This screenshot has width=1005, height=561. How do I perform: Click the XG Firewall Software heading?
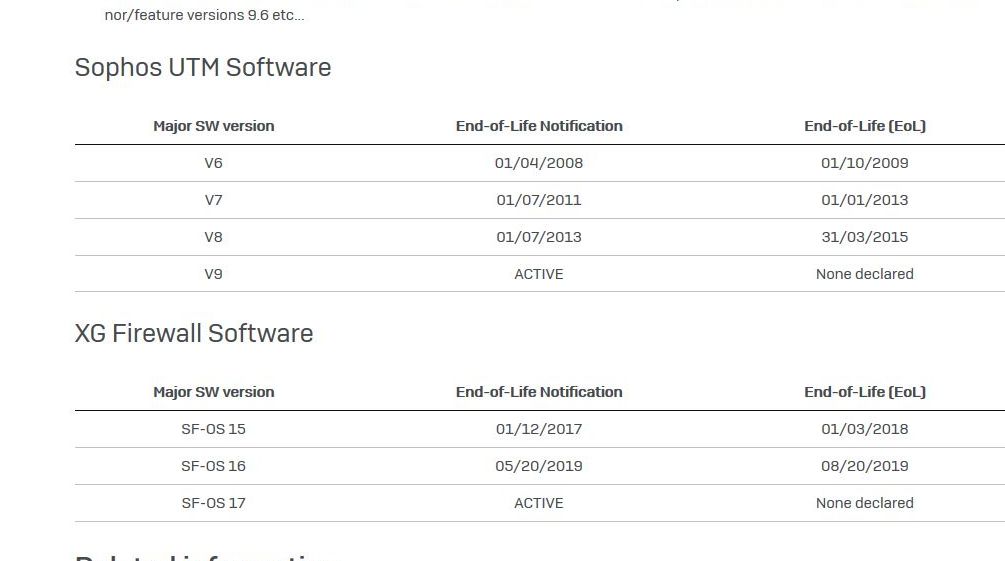point(194,333)
